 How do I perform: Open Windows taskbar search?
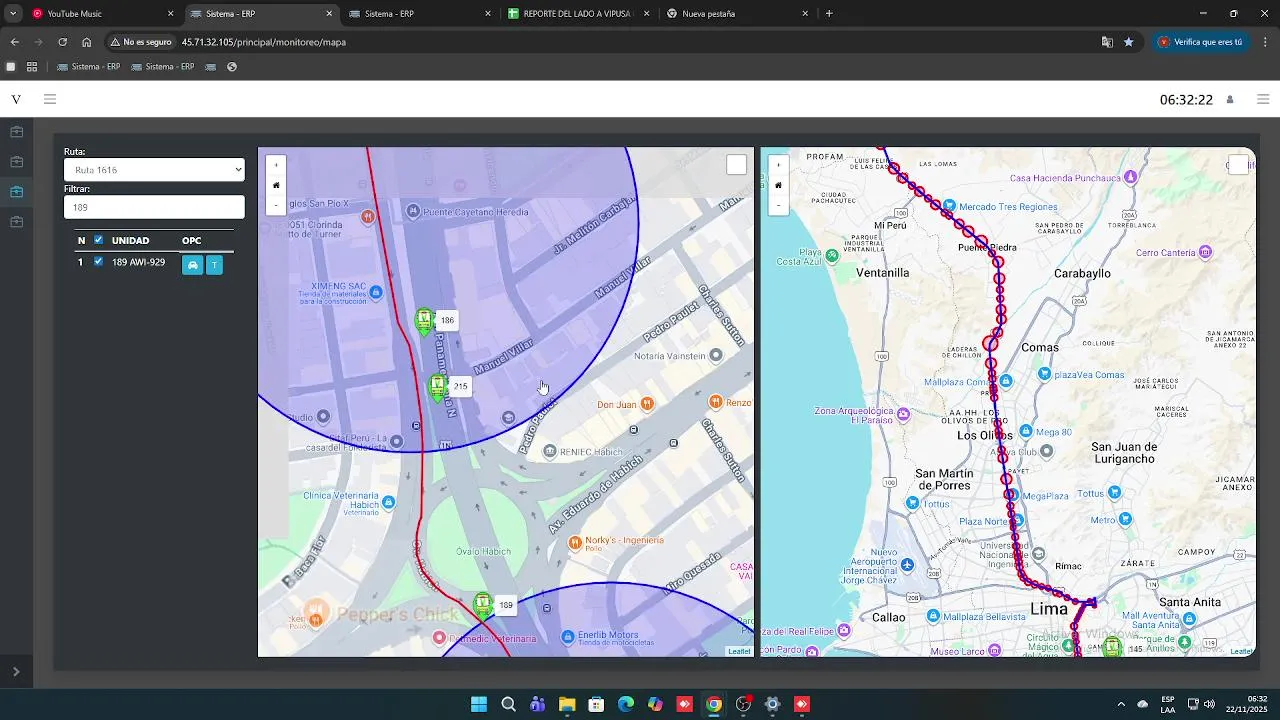point(508,704)
